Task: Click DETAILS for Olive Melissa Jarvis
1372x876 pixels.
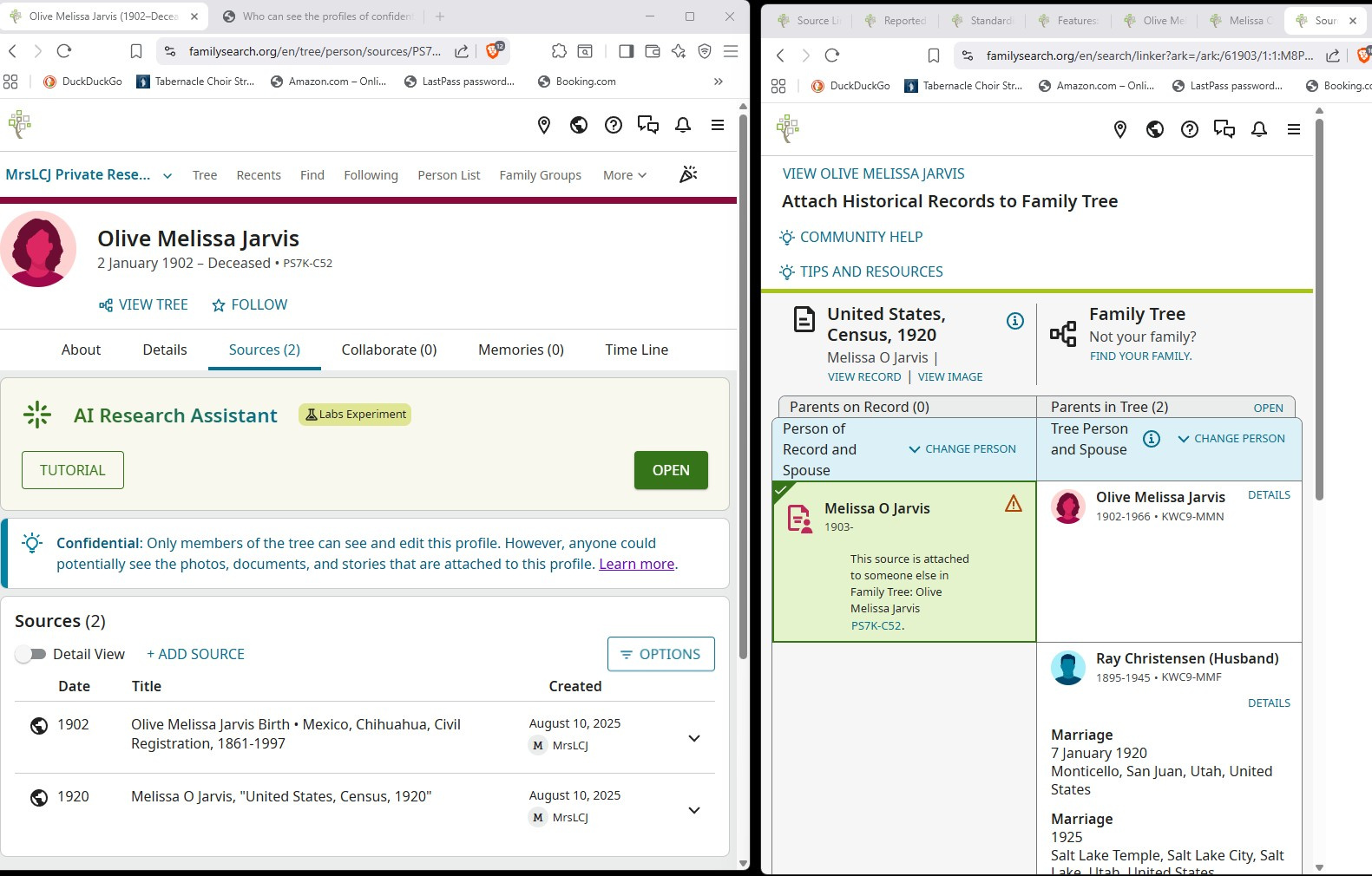Action: [1269, 495]
